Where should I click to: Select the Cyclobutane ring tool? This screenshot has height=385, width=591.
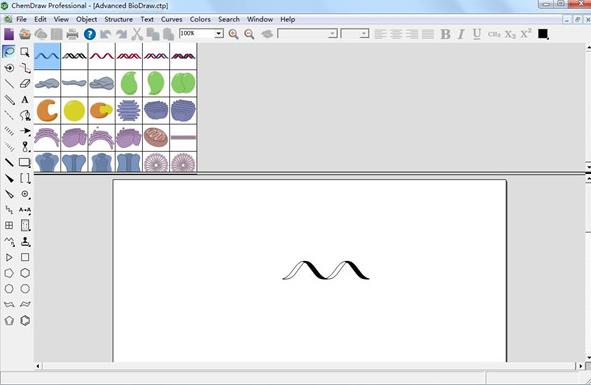click(x=25, y=257)
